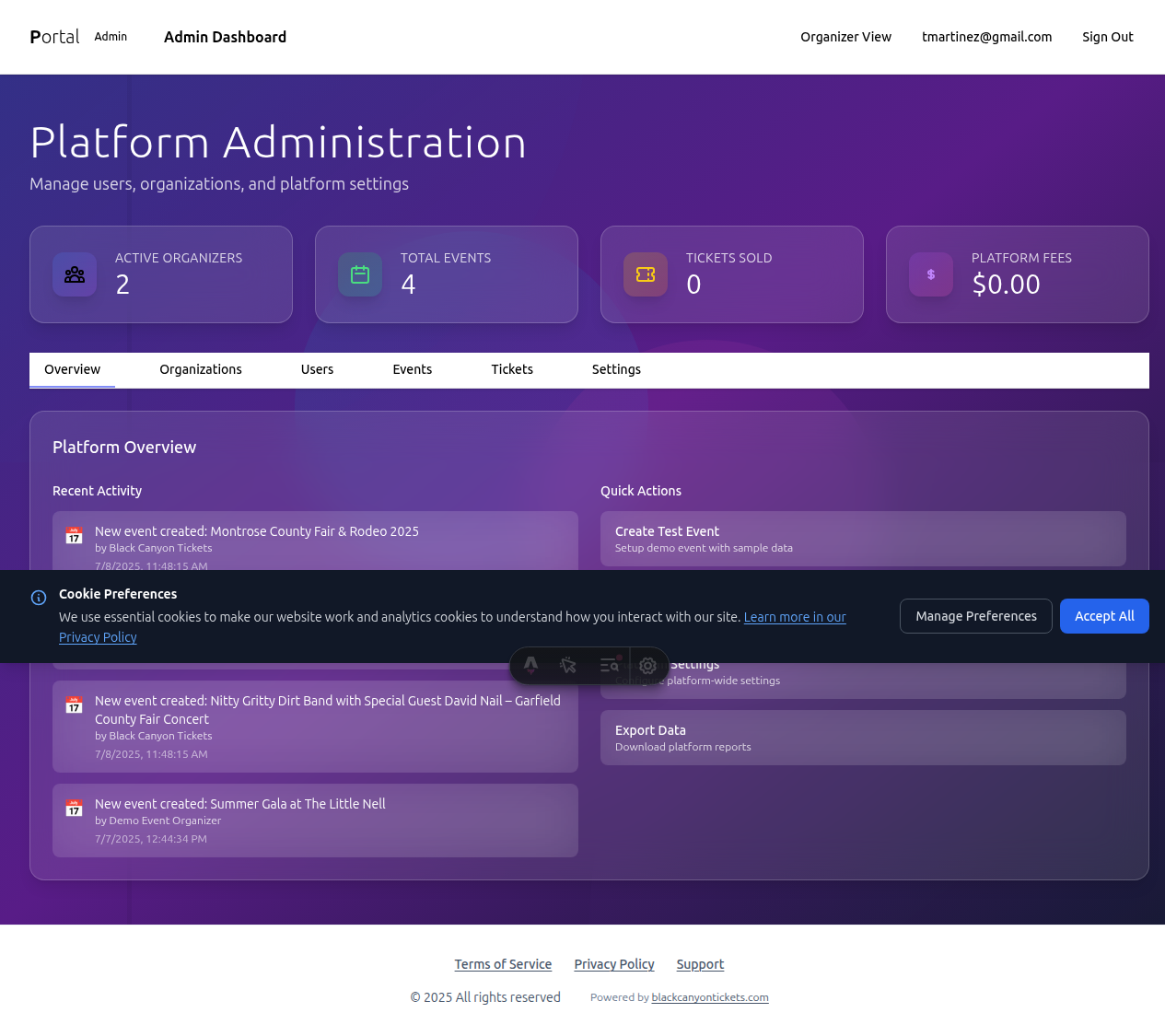This screenshot has width=1165, height=1036.
Task: Click calendar icon beside Summer Gala event
Action: [x=75, y=809]
